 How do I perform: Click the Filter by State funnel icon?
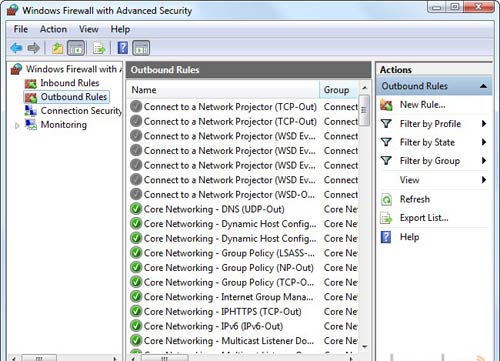click(386, 142)
